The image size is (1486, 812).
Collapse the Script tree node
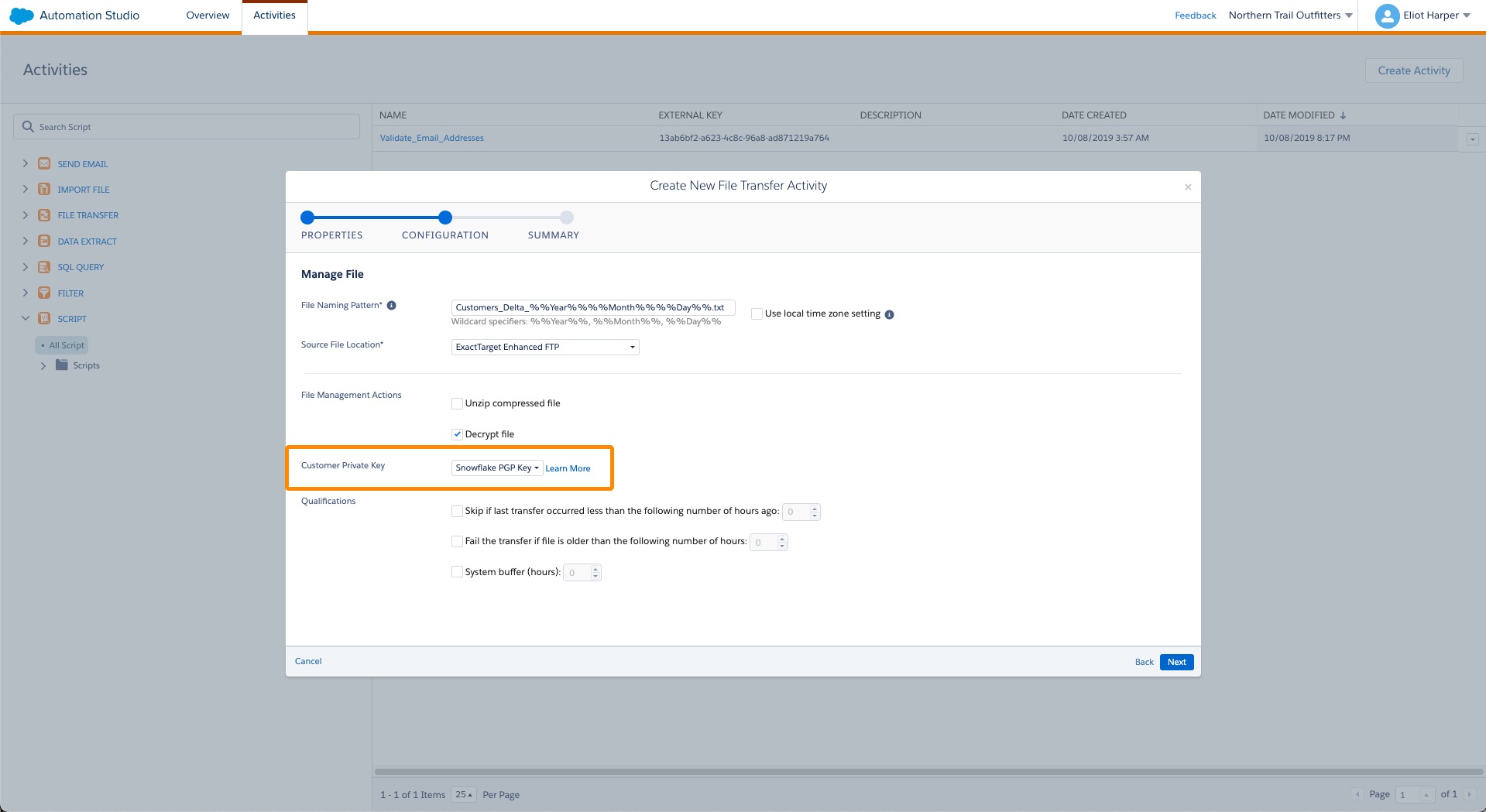(25, 318)
